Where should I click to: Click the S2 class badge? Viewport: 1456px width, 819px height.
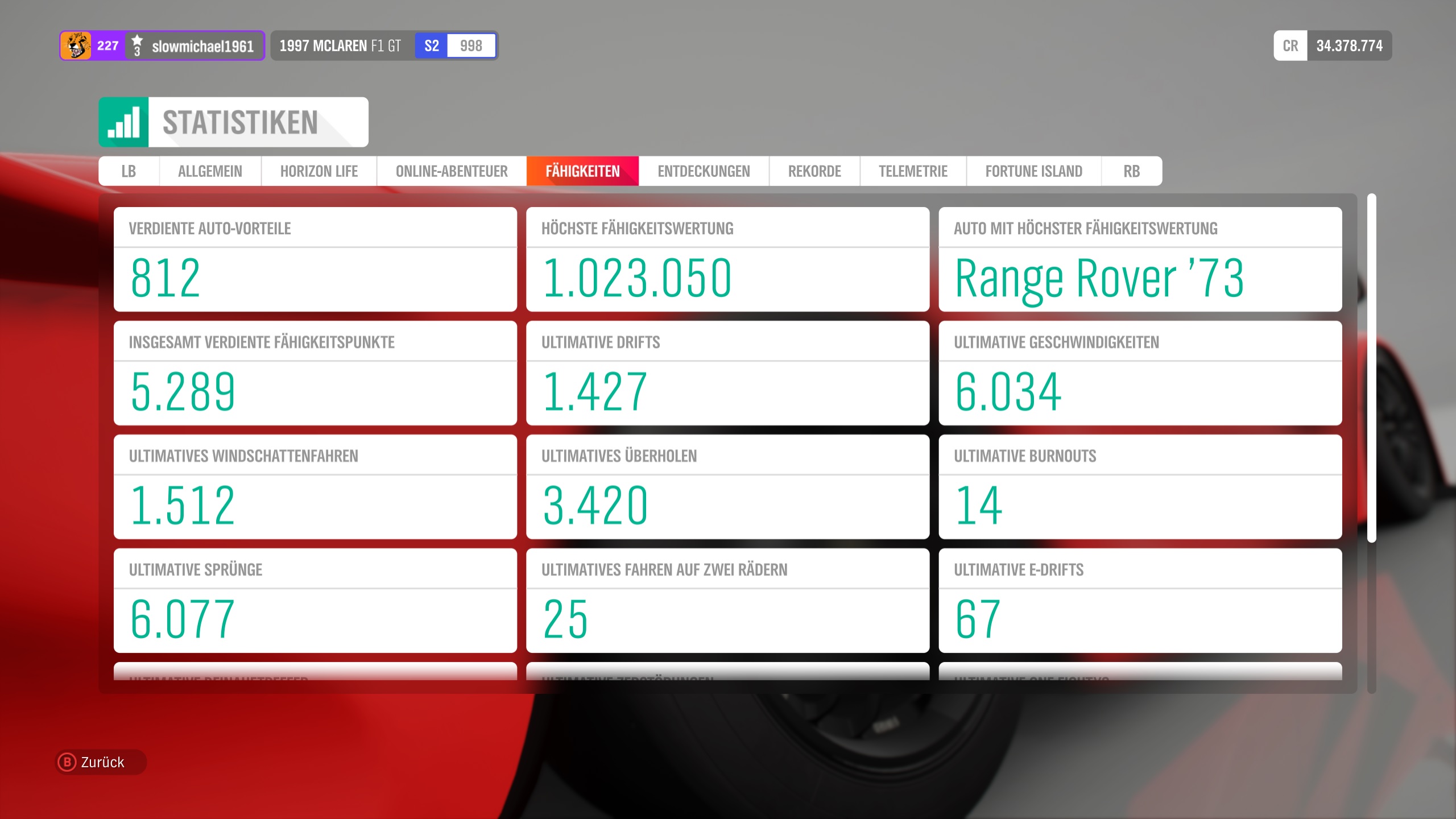coord(431,45)
